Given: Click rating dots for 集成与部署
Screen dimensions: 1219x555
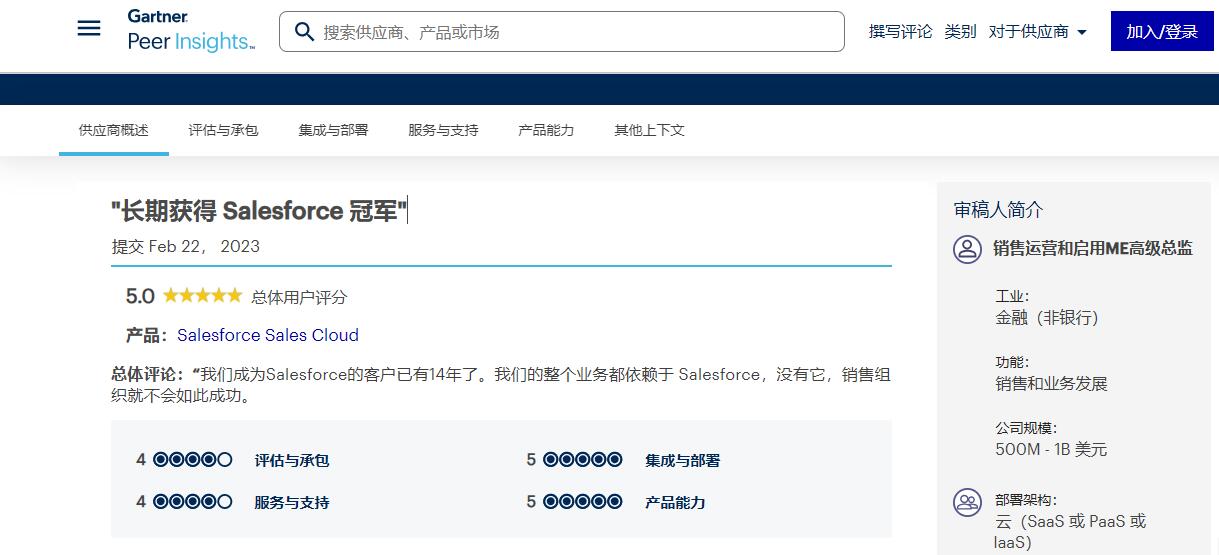Looking at the screenshot, I should tap(583, 460).
